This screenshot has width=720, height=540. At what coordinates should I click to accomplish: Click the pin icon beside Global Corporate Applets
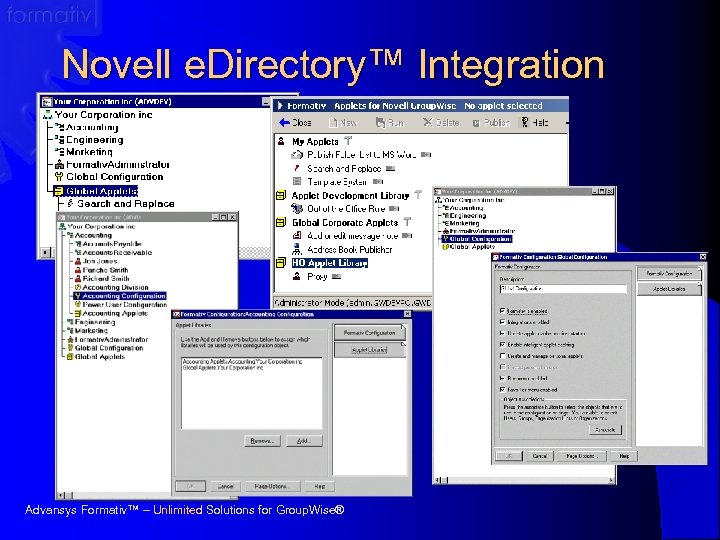(x=407, y=222)
